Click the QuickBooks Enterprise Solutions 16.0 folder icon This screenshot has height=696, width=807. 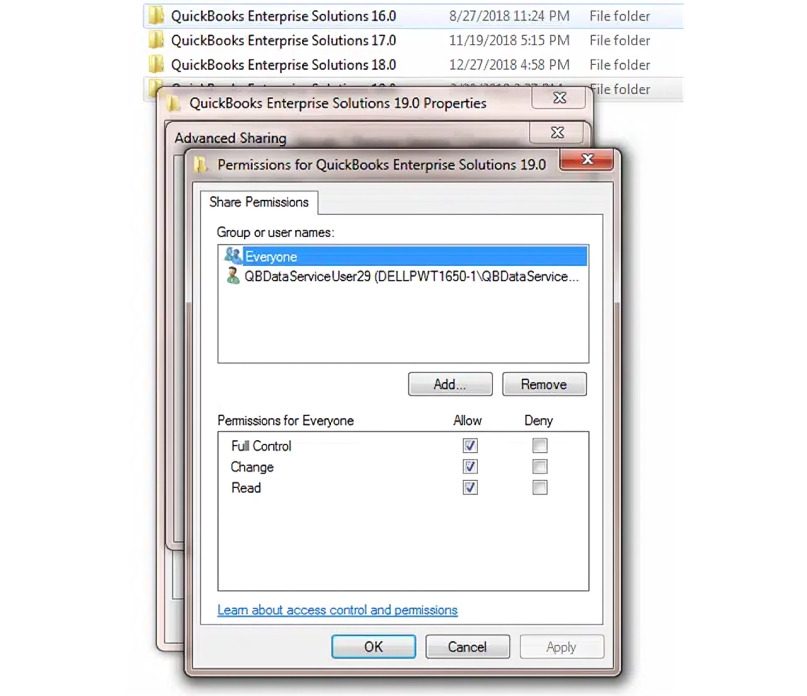[155, 16]
